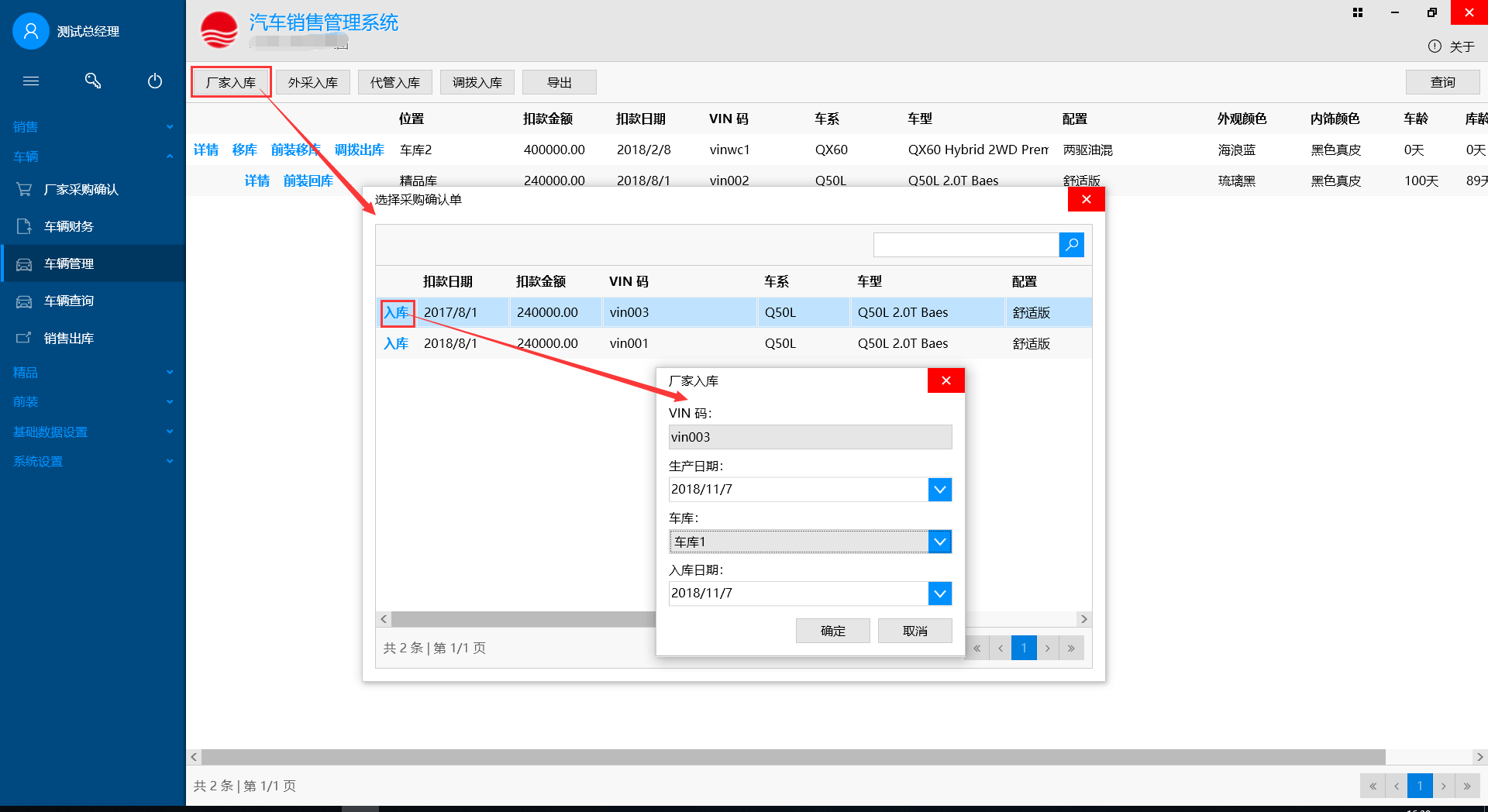This screenshot has width=1488, height=812.
Task: Click the user avatar icon
Action: point(31,31)
